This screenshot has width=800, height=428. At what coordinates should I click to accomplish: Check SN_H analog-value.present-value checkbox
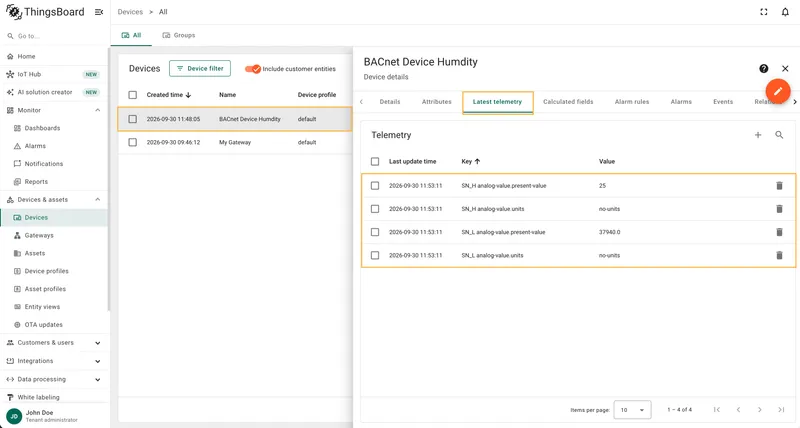pos(375,186)
